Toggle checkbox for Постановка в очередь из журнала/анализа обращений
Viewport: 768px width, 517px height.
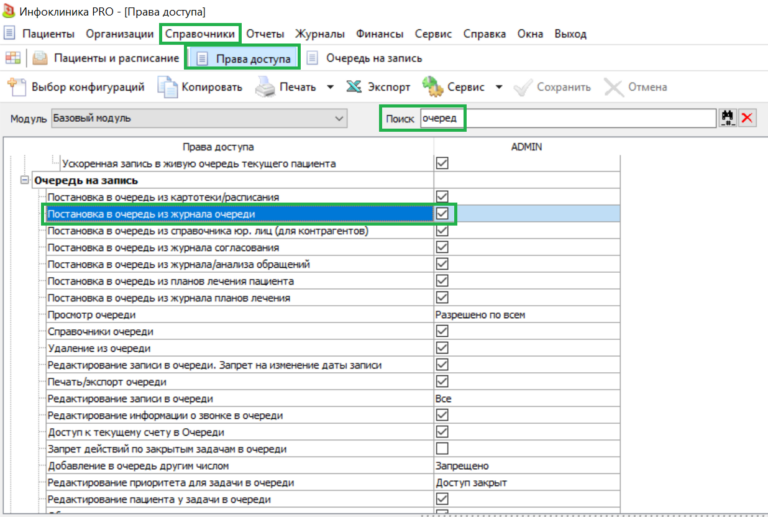[442, 264]
